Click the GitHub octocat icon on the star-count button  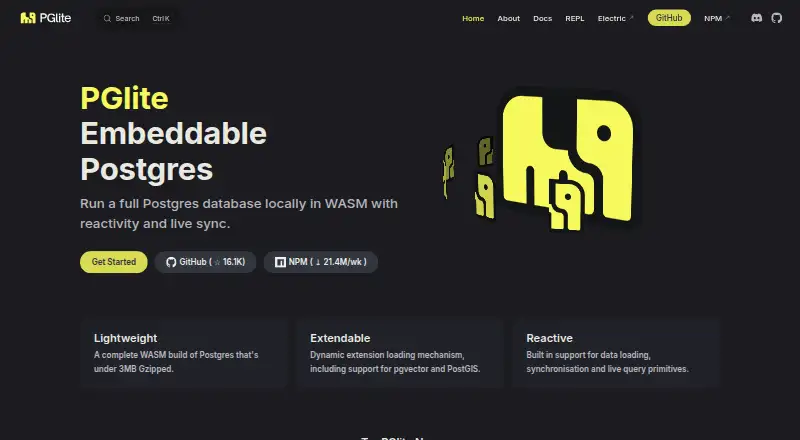pos(171,262)
